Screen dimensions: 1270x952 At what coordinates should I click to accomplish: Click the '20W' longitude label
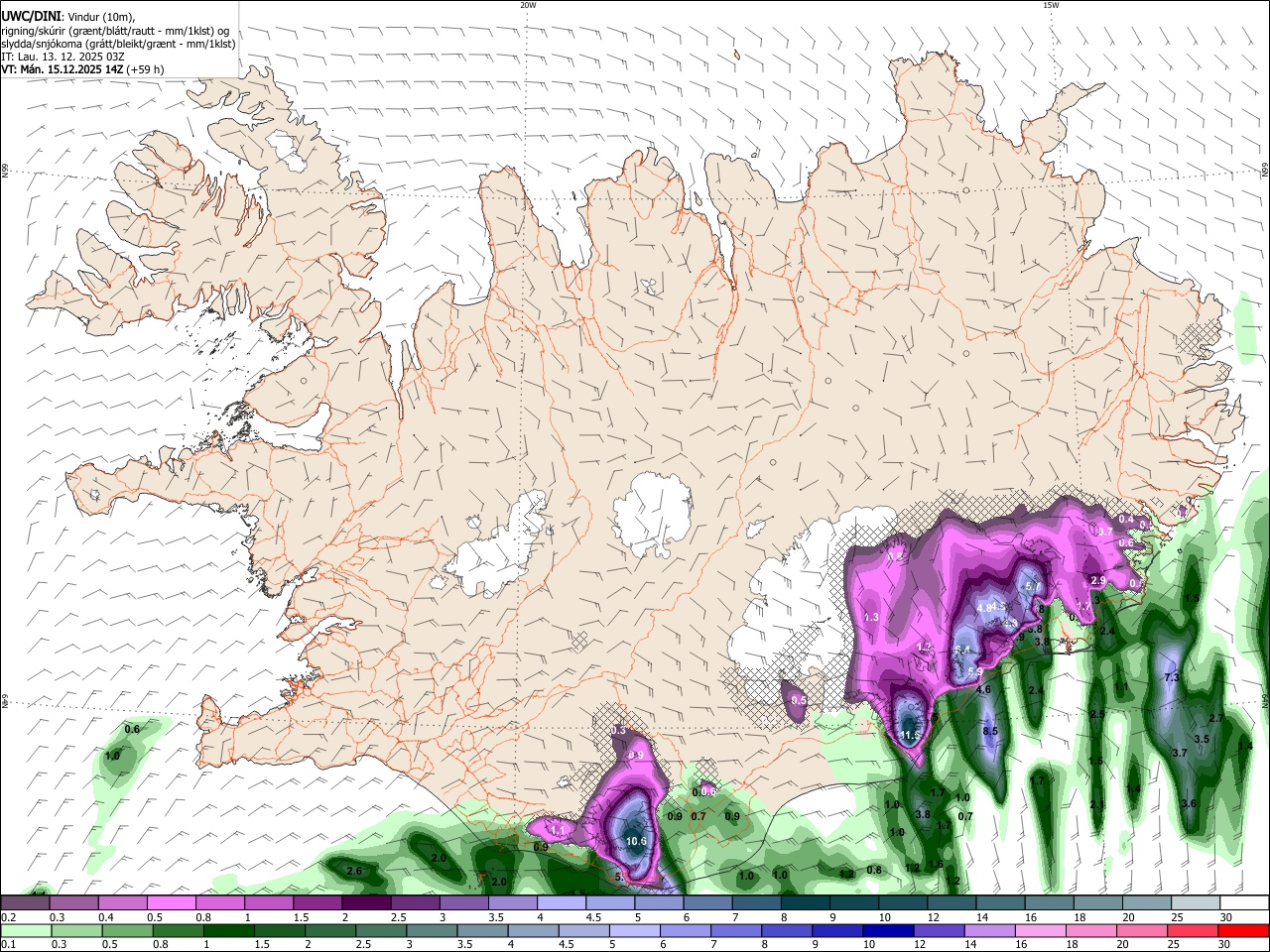coord(528,5)
